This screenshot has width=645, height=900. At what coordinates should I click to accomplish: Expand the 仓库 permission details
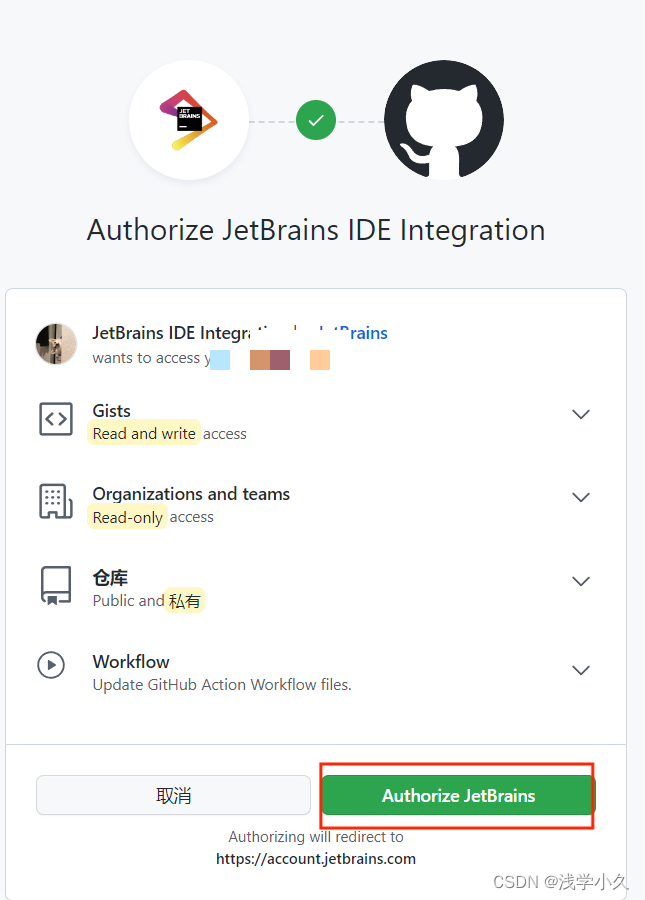tap(581, 581)
